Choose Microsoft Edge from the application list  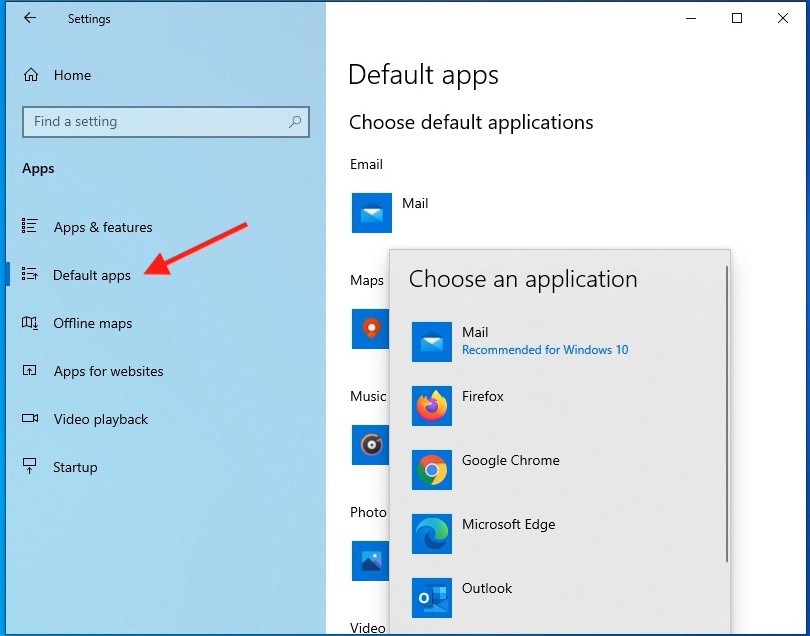(558, 534)
